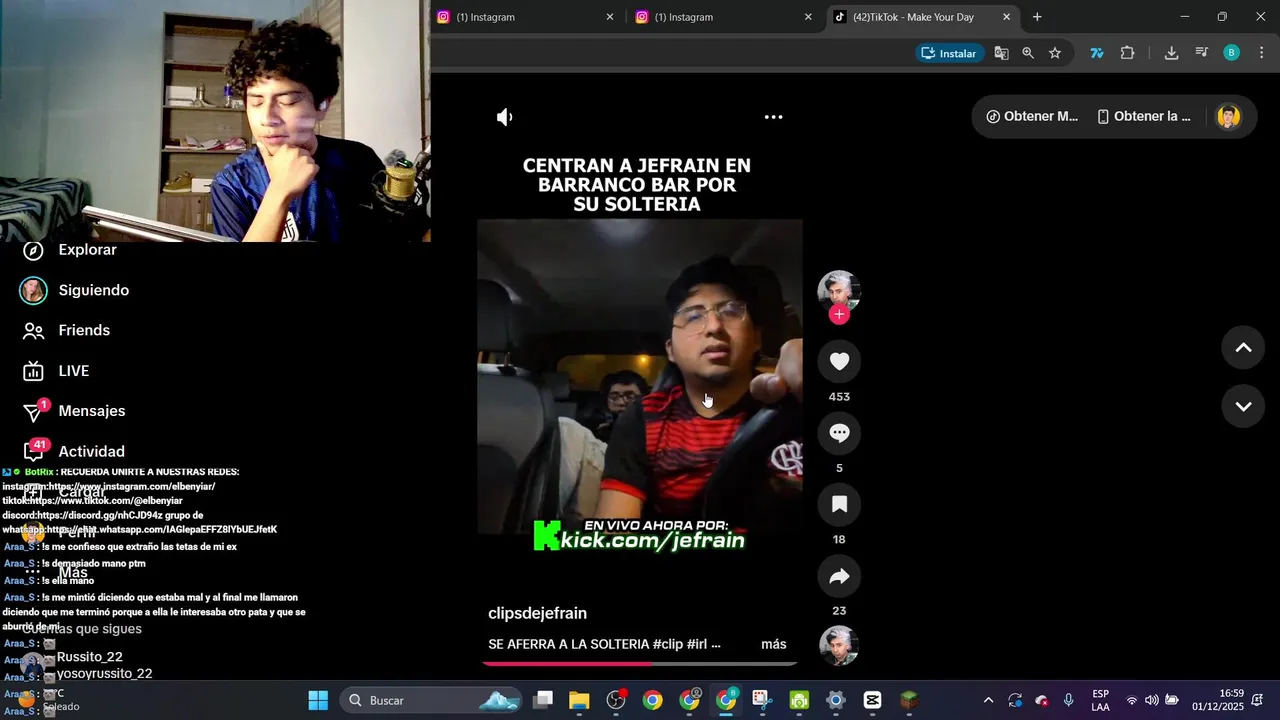Open the Windows Start menu

[318, 700]
